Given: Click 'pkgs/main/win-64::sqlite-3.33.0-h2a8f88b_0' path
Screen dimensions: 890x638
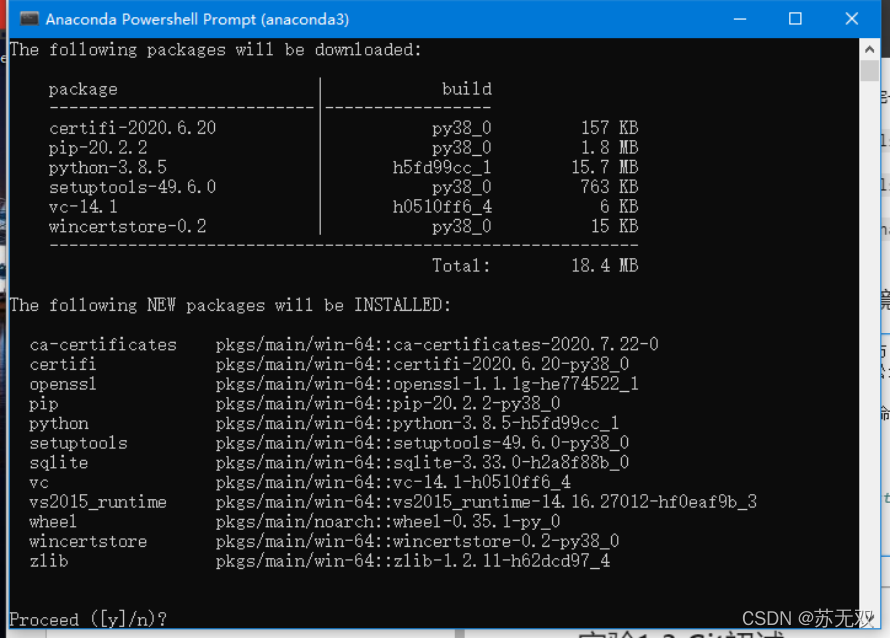Looking at the screenshot, I should coord(422,463).
